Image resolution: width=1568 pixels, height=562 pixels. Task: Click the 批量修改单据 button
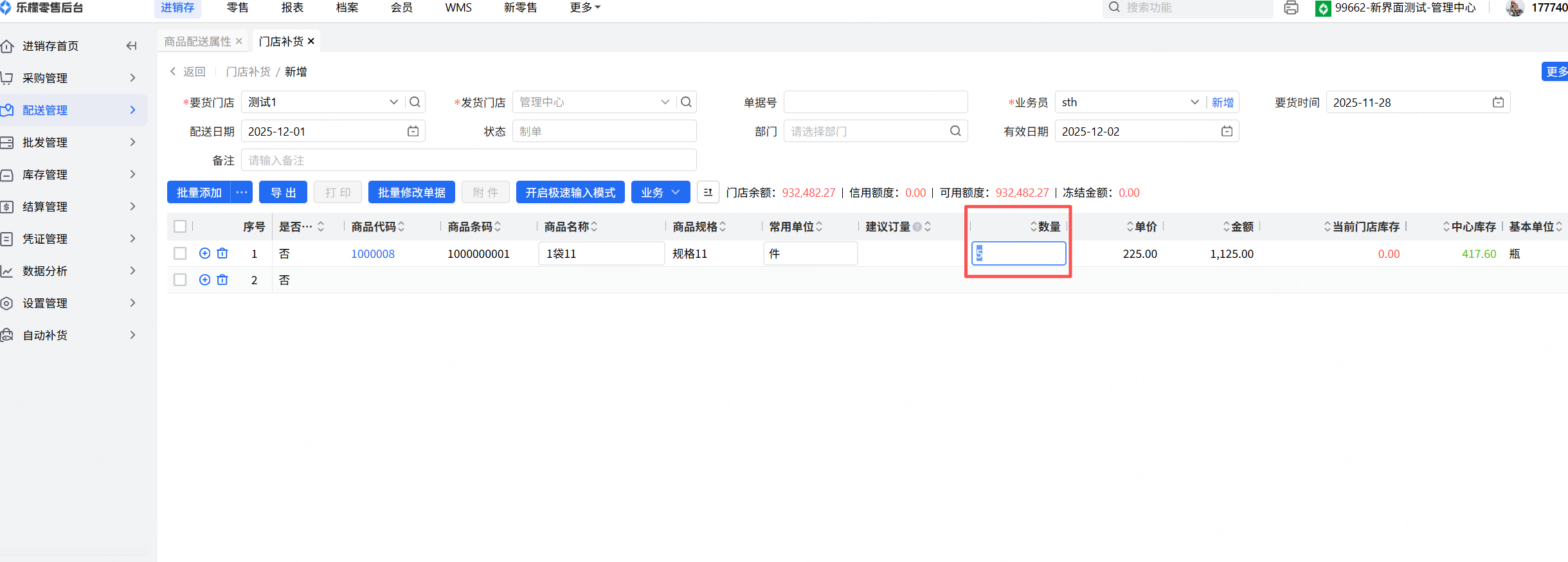click(x=411, y=192)
